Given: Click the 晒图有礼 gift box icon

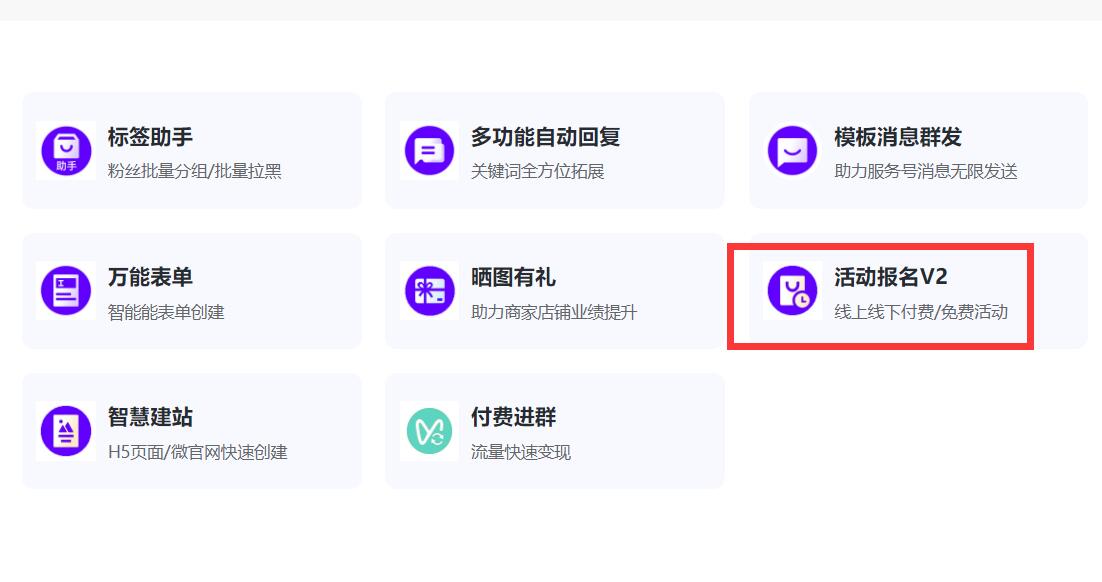Looking at the screenshot, I should 428,290.
